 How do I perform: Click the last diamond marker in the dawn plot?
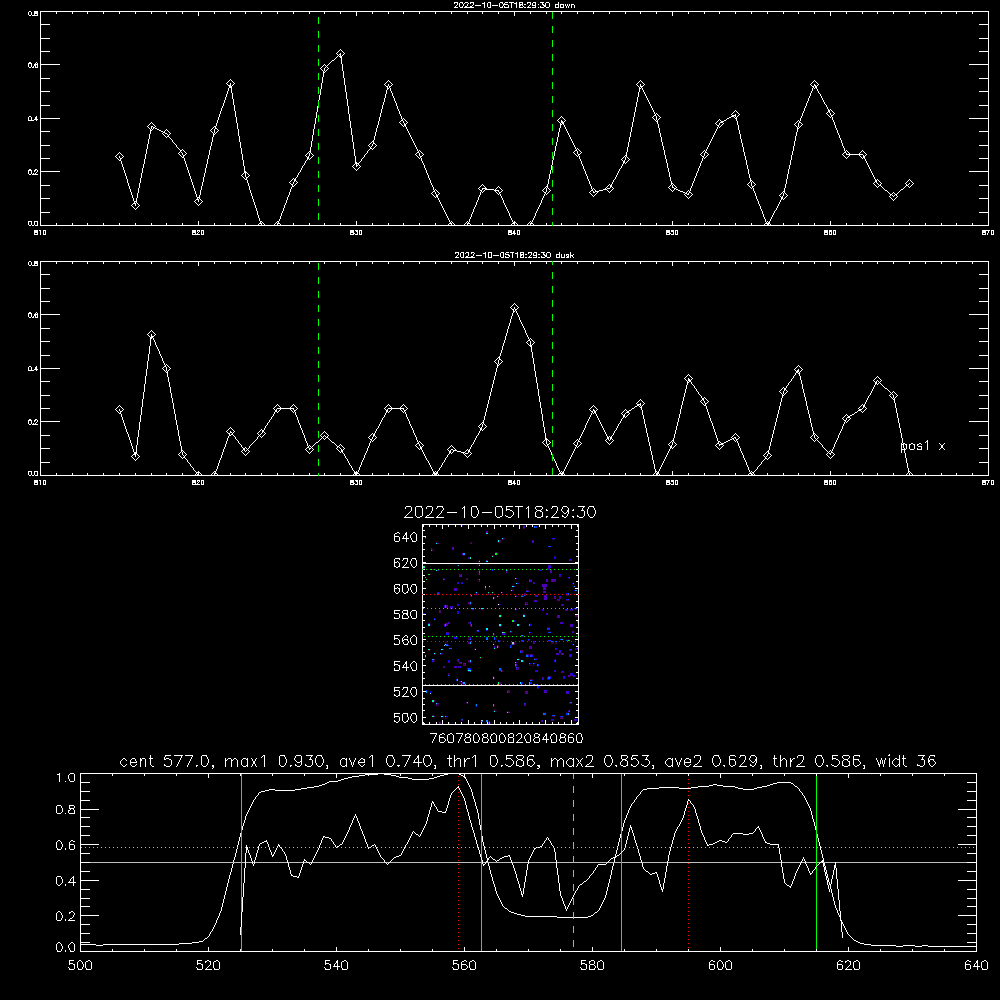910,184
